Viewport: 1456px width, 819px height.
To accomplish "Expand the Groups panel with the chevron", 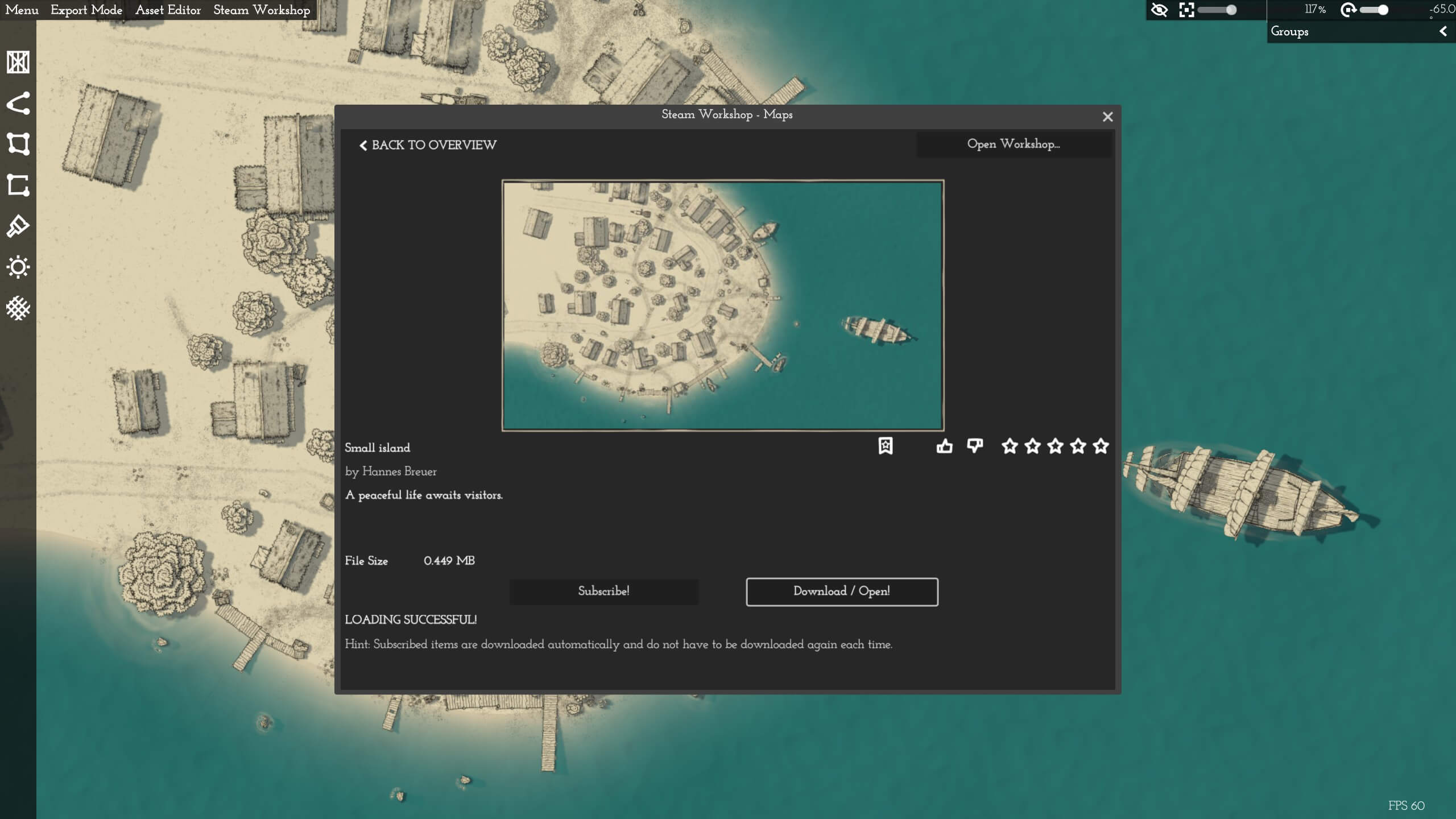I will pyautogui.click(x=1443, y=31).
